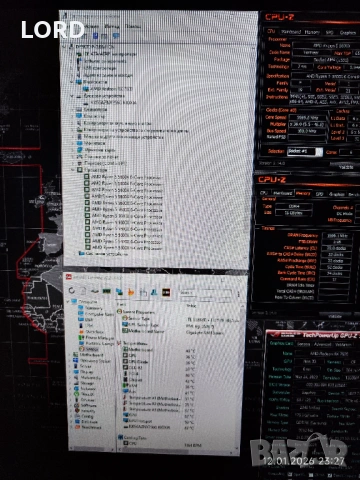Click Validate button in top CPU-Z window
This screenshot has width=360, height=480.
[x=345, y=167]
